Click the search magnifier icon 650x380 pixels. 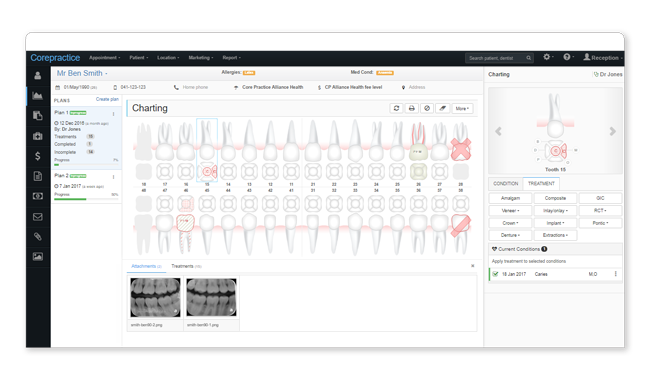coord(529,58)
